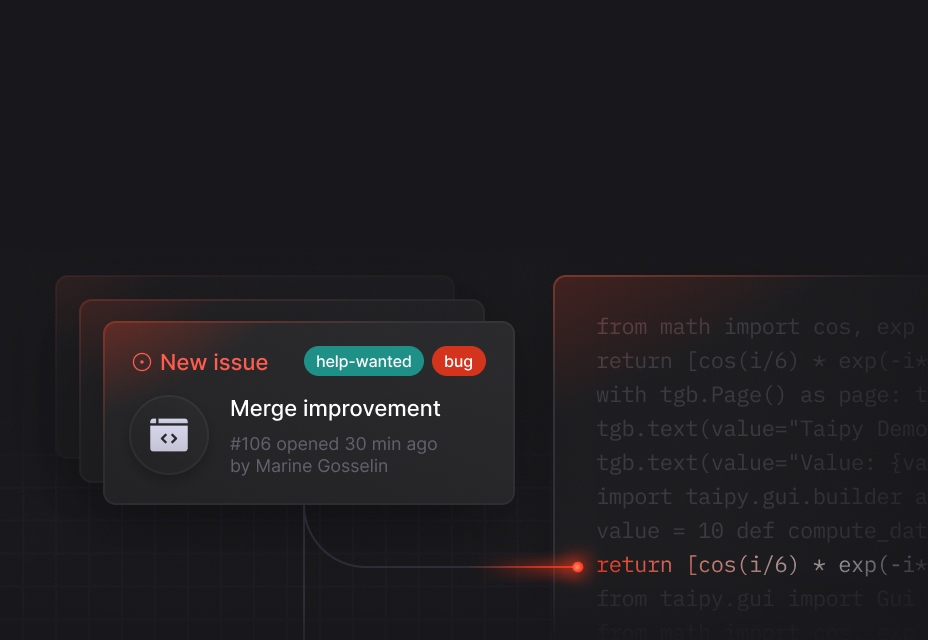The width and height of the screenshot is (928, 640).
Task: Select the 'import taipy.gui.builder' code line
Action: 760,497
